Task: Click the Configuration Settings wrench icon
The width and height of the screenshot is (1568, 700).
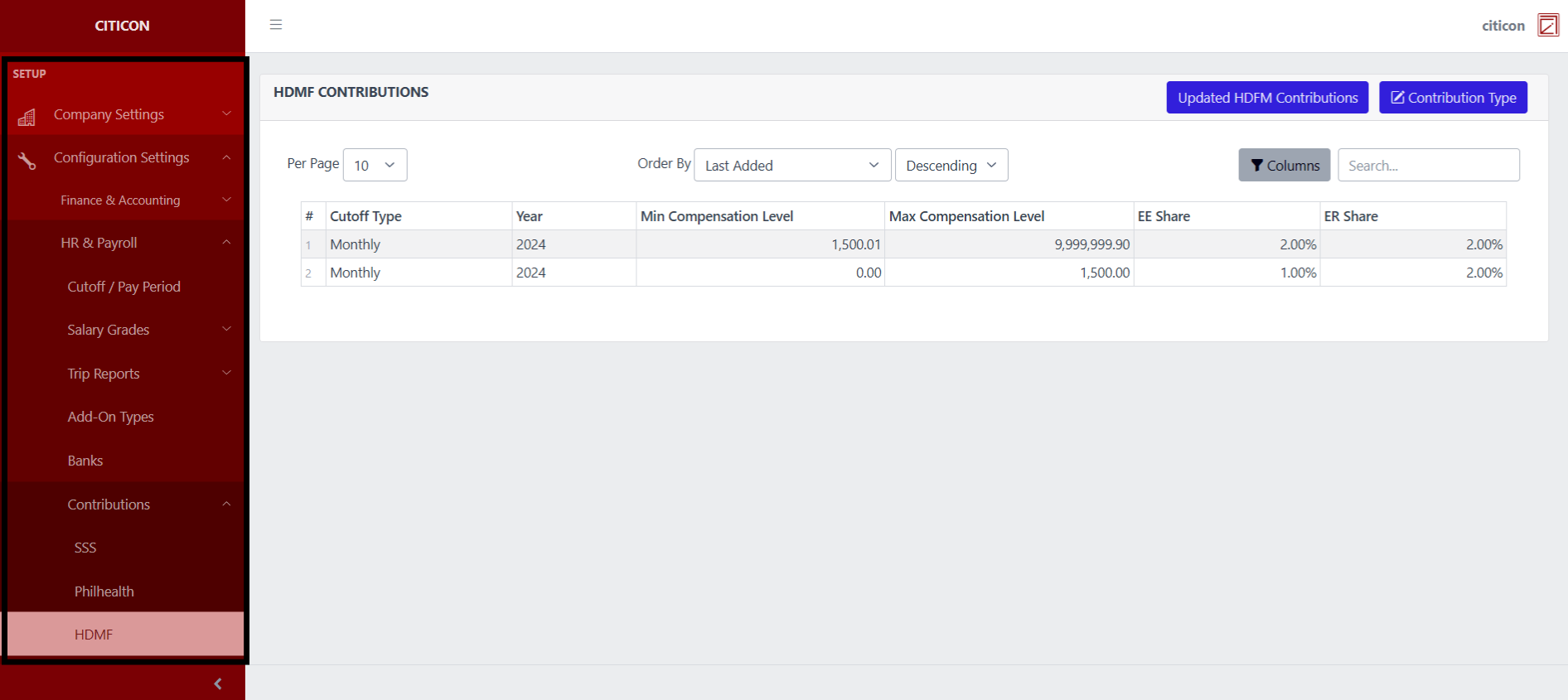Action: (27, 160)
